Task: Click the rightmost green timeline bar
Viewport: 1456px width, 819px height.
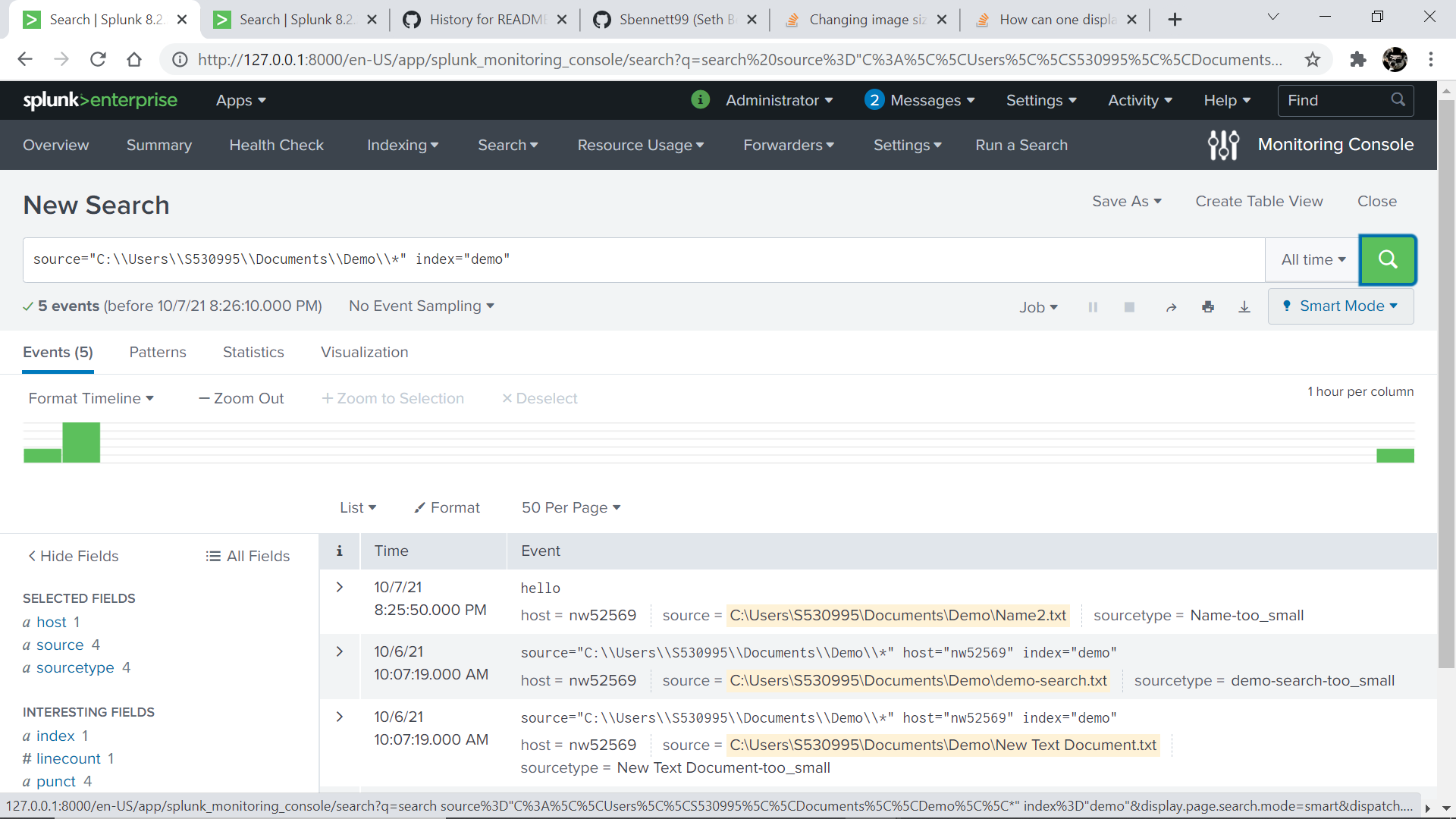Action: (1395, 456)
